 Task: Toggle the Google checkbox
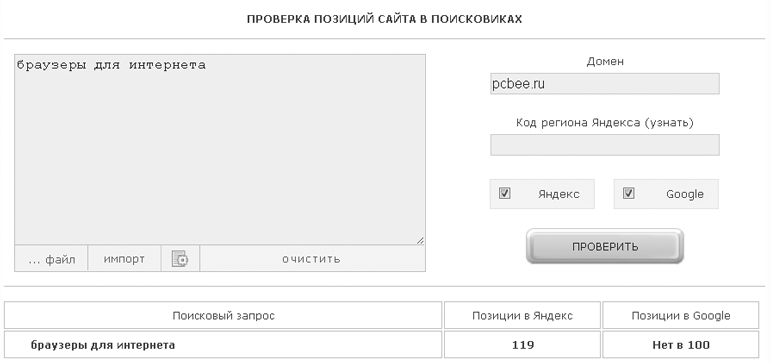629,193
